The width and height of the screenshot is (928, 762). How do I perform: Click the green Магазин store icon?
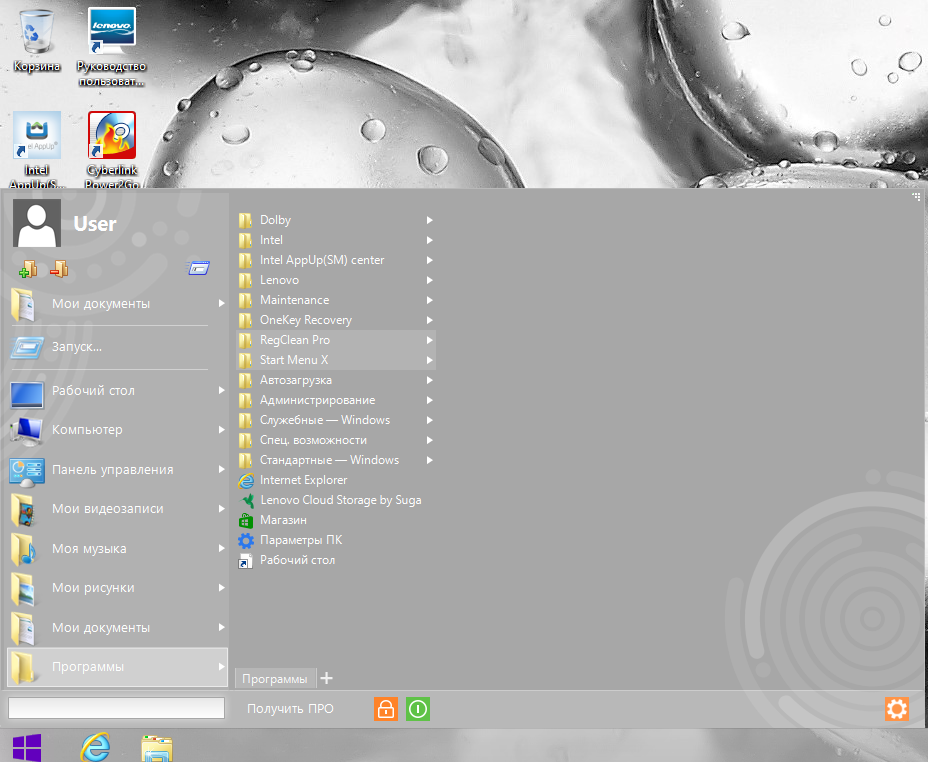pyautogui.click(x=246, y=521)
